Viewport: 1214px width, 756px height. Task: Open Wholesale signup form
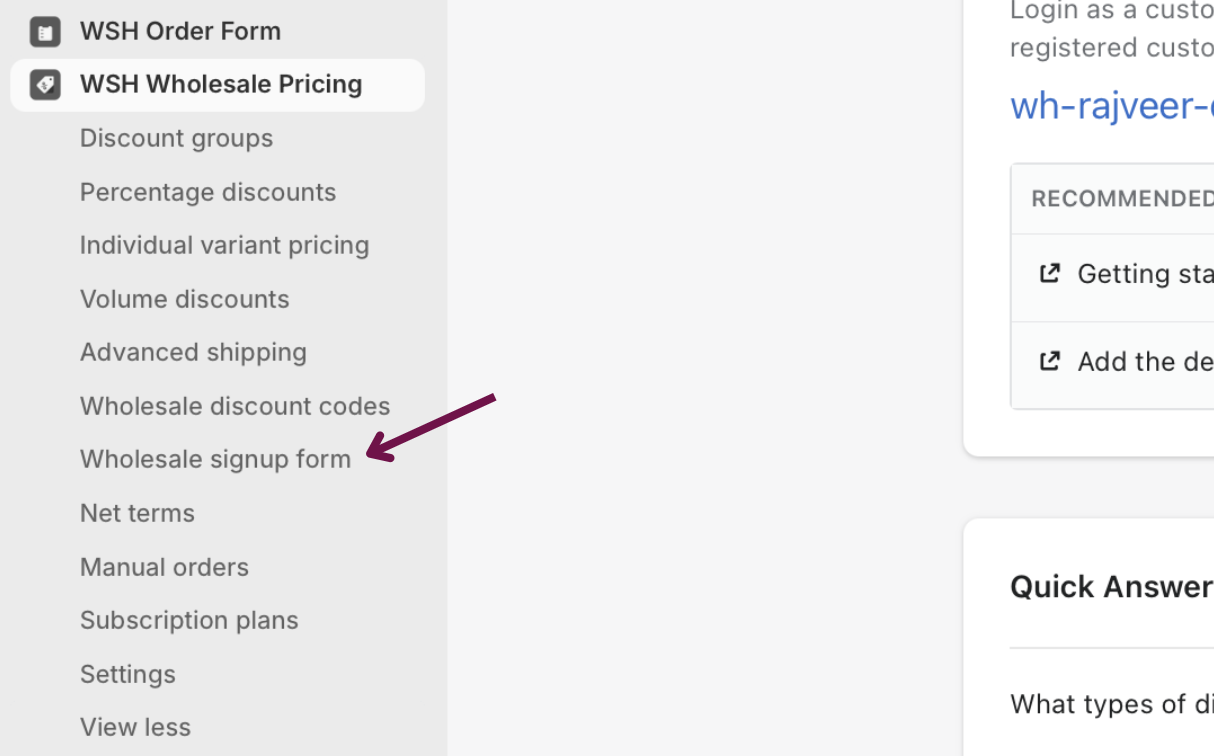[x=215, y=459]
